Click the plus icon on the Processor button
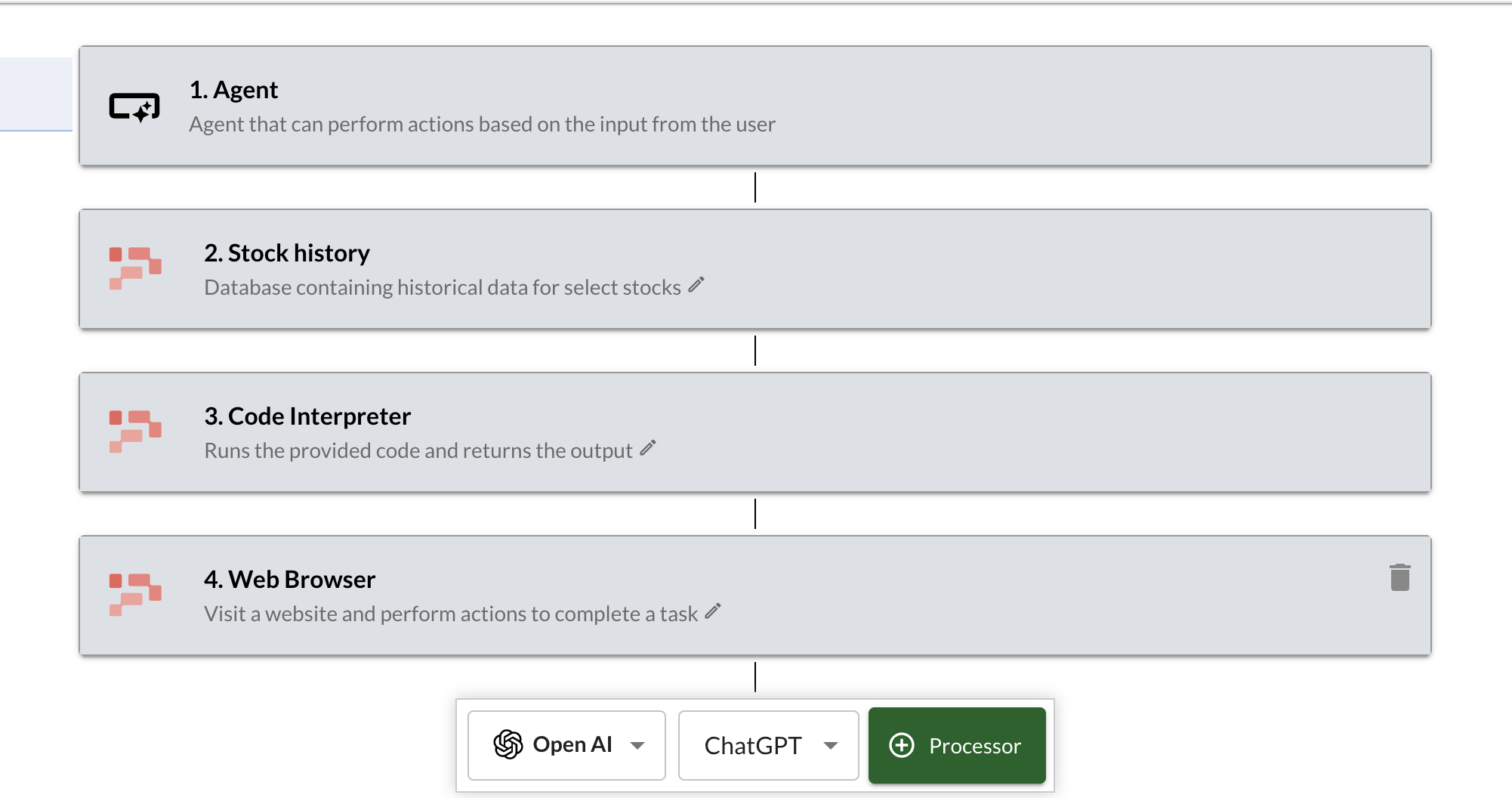The width and height of the screenshot is (1512, 798). (x=903, y=746)
